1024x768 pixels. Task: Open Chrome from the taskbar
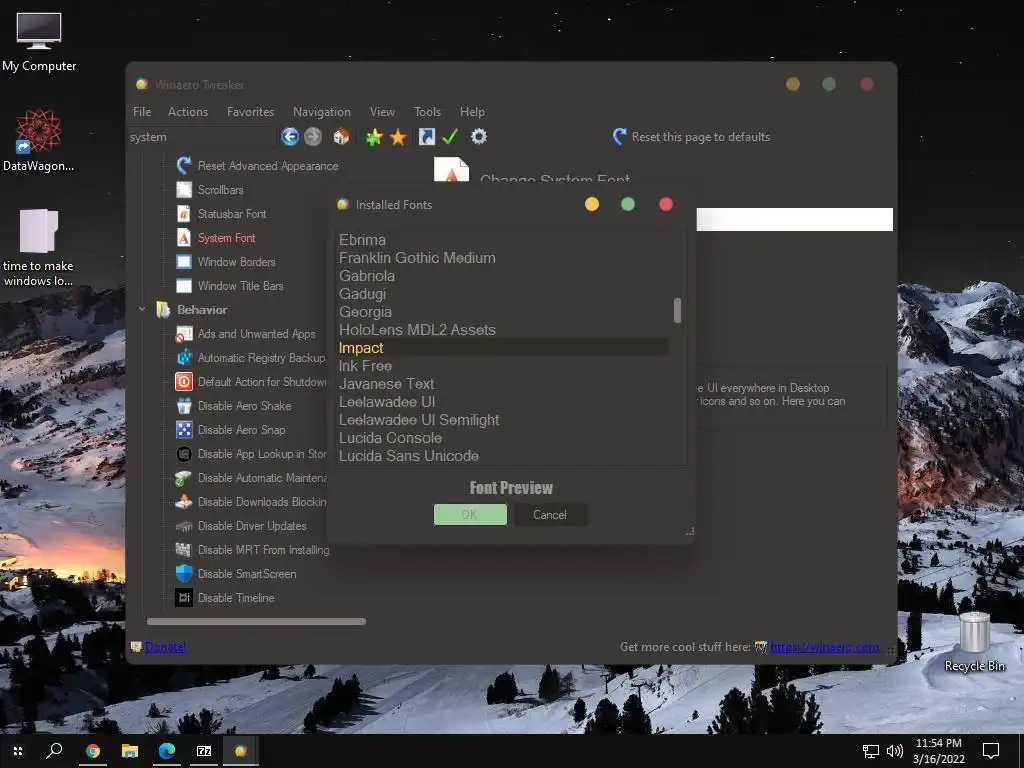93,751
